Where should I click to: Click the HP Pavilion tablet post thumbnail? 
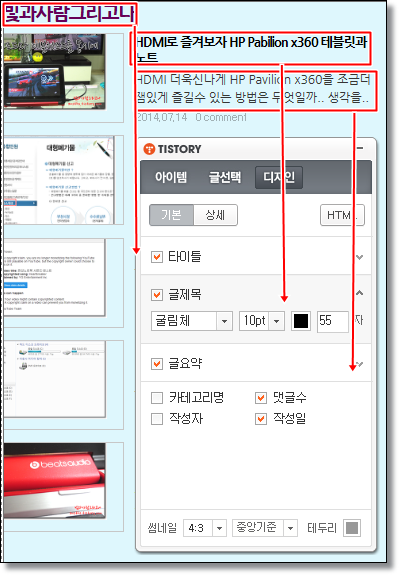click(x=55, y=72)
